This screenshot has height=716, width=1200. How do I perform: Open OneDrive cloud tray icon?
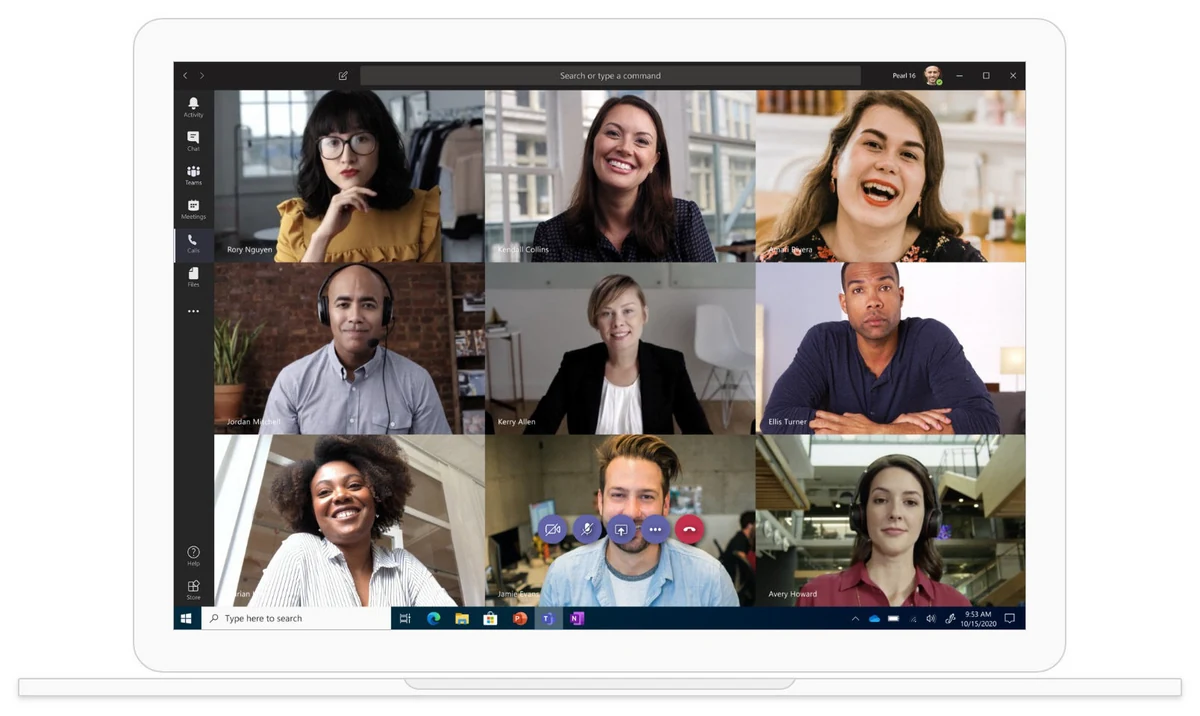click(x=874, y=619)
